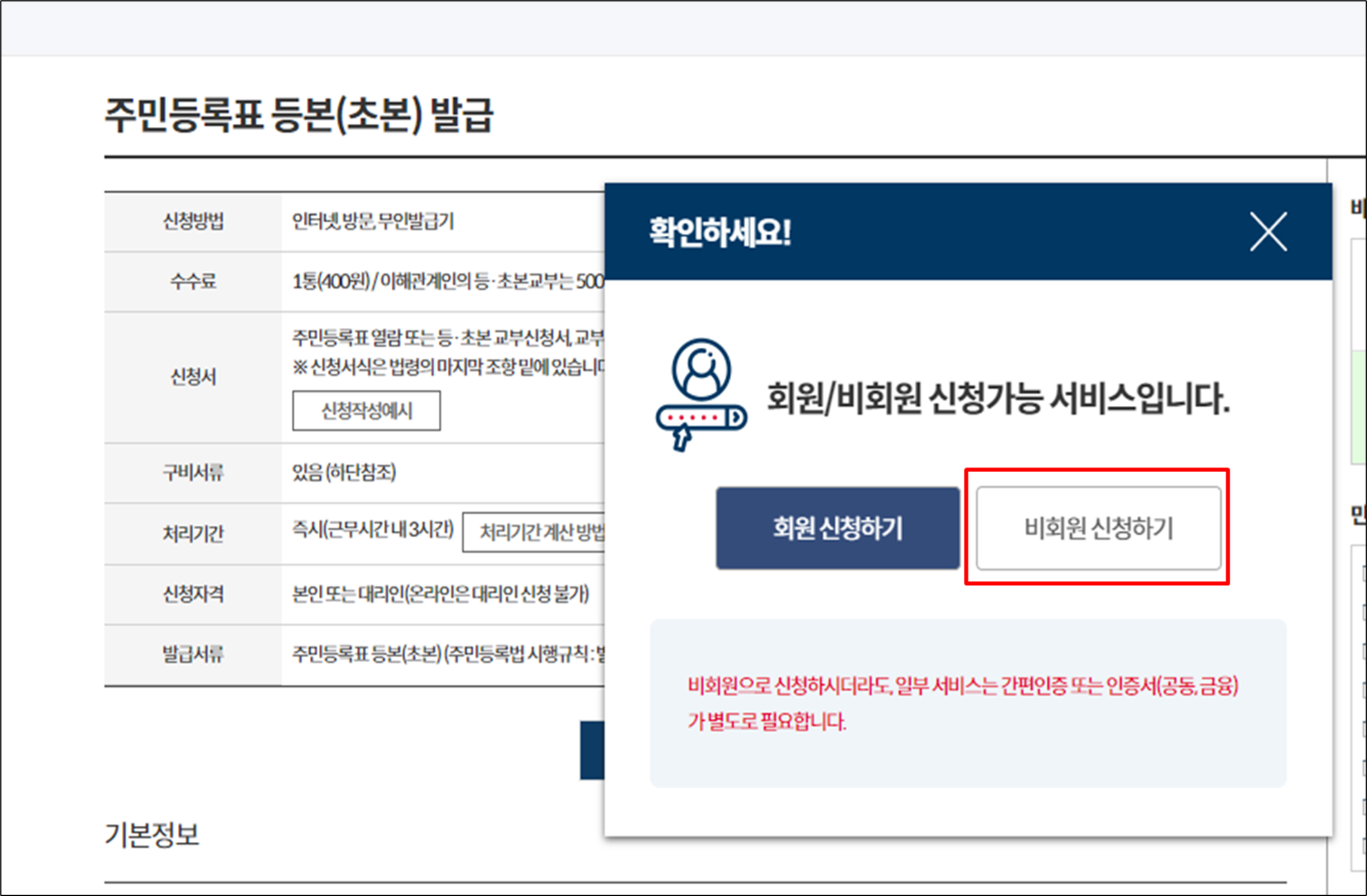1367x896 pixels.
Task: Click the 처리기간 row label
Action: (193, 533)
